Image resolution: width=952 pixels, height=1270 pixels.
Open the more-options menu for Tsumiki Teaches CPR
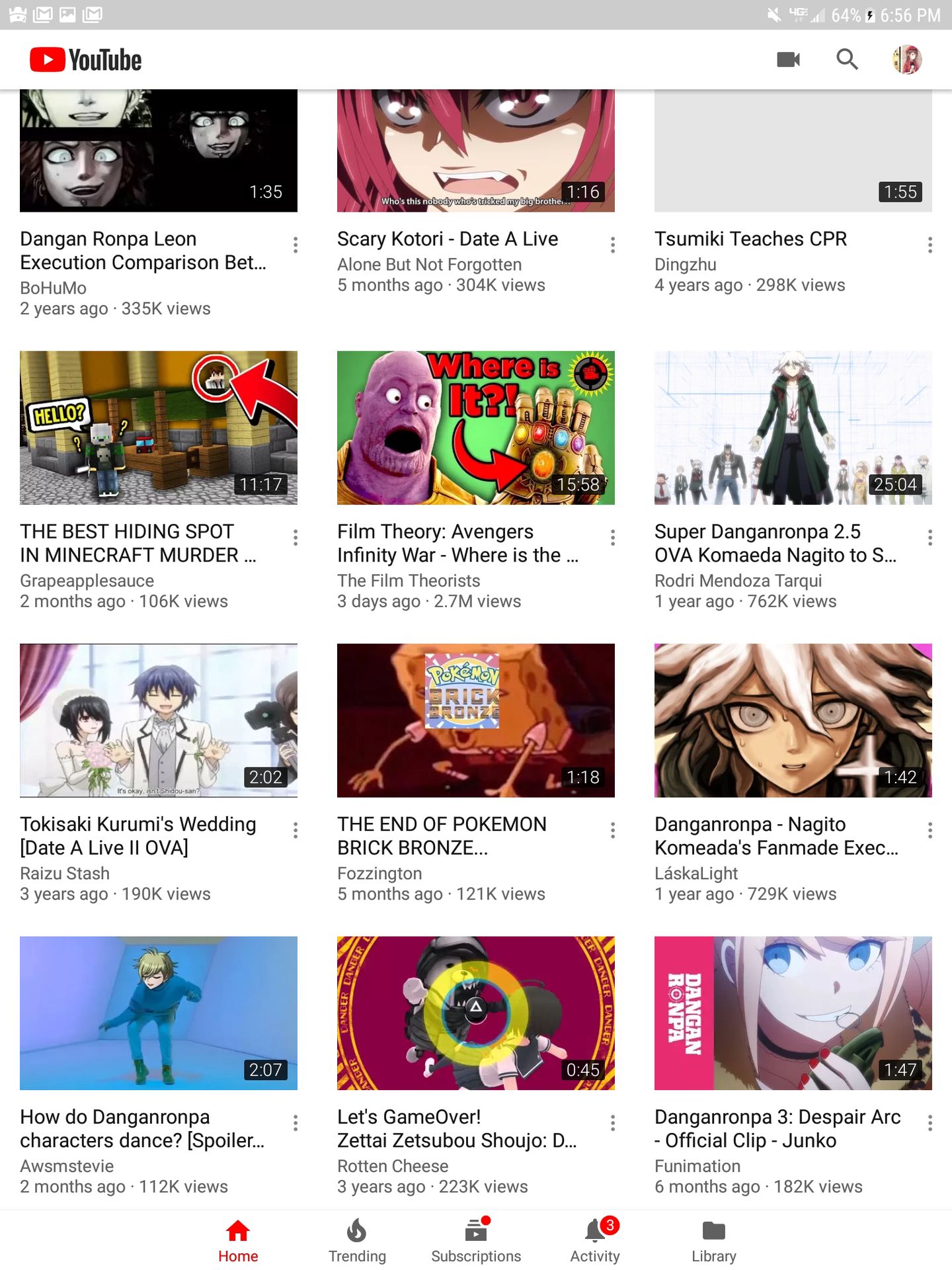pos(930,245)
